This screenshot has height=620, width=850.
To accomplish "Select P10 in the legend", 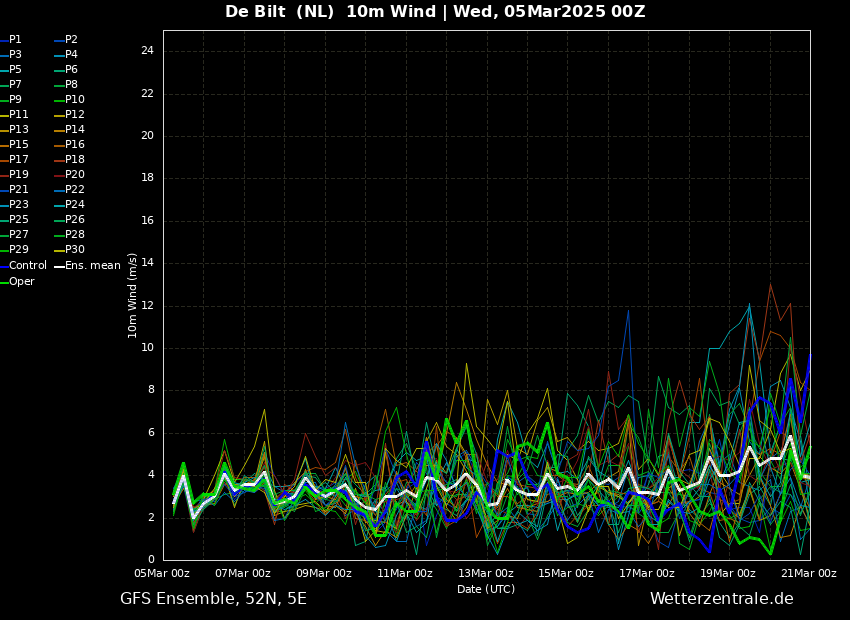I will [x=75, y=100].
